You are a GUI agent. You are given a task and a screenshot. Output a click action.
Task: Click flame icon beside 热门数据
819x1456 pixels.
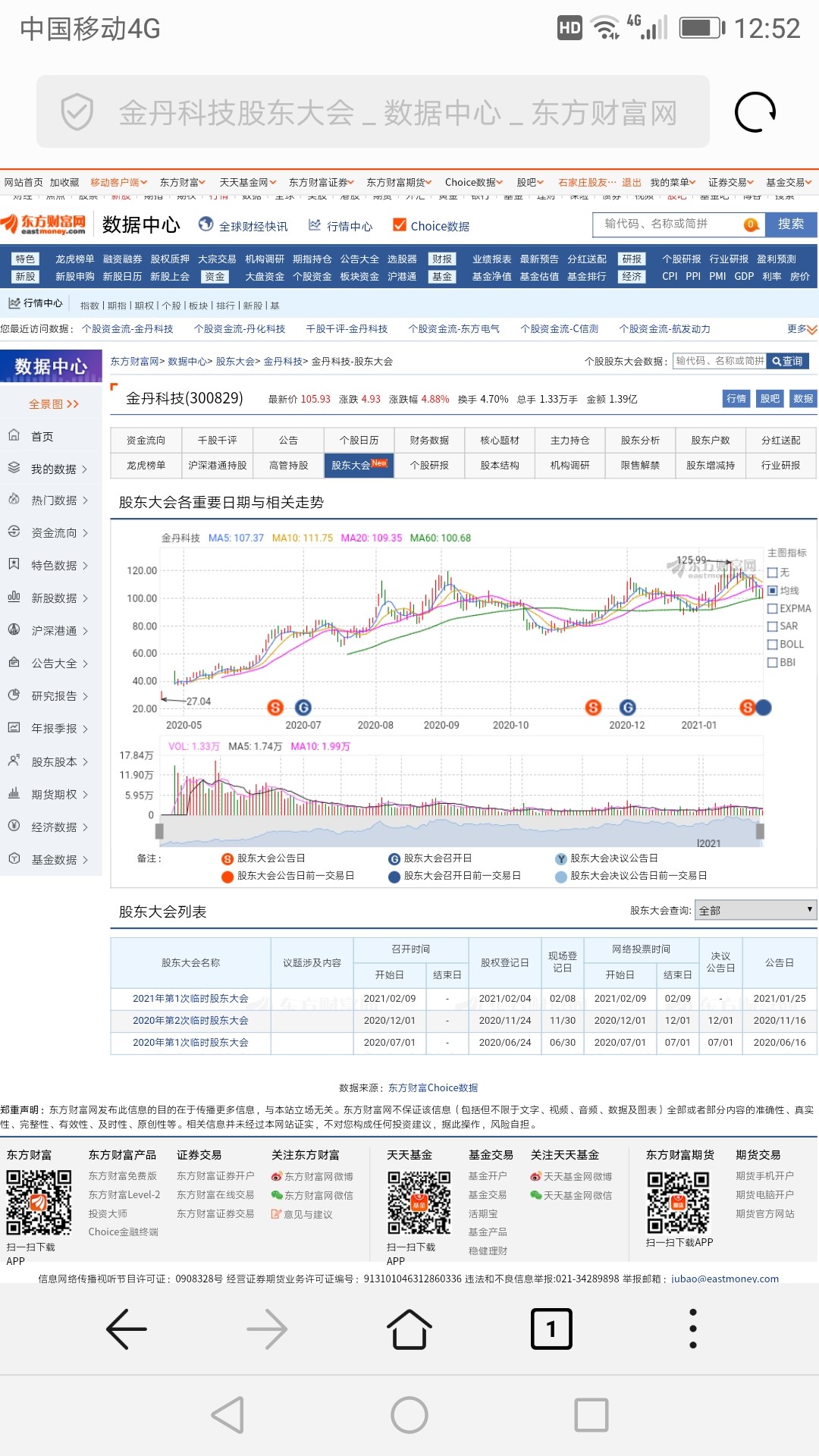[14, 500]
